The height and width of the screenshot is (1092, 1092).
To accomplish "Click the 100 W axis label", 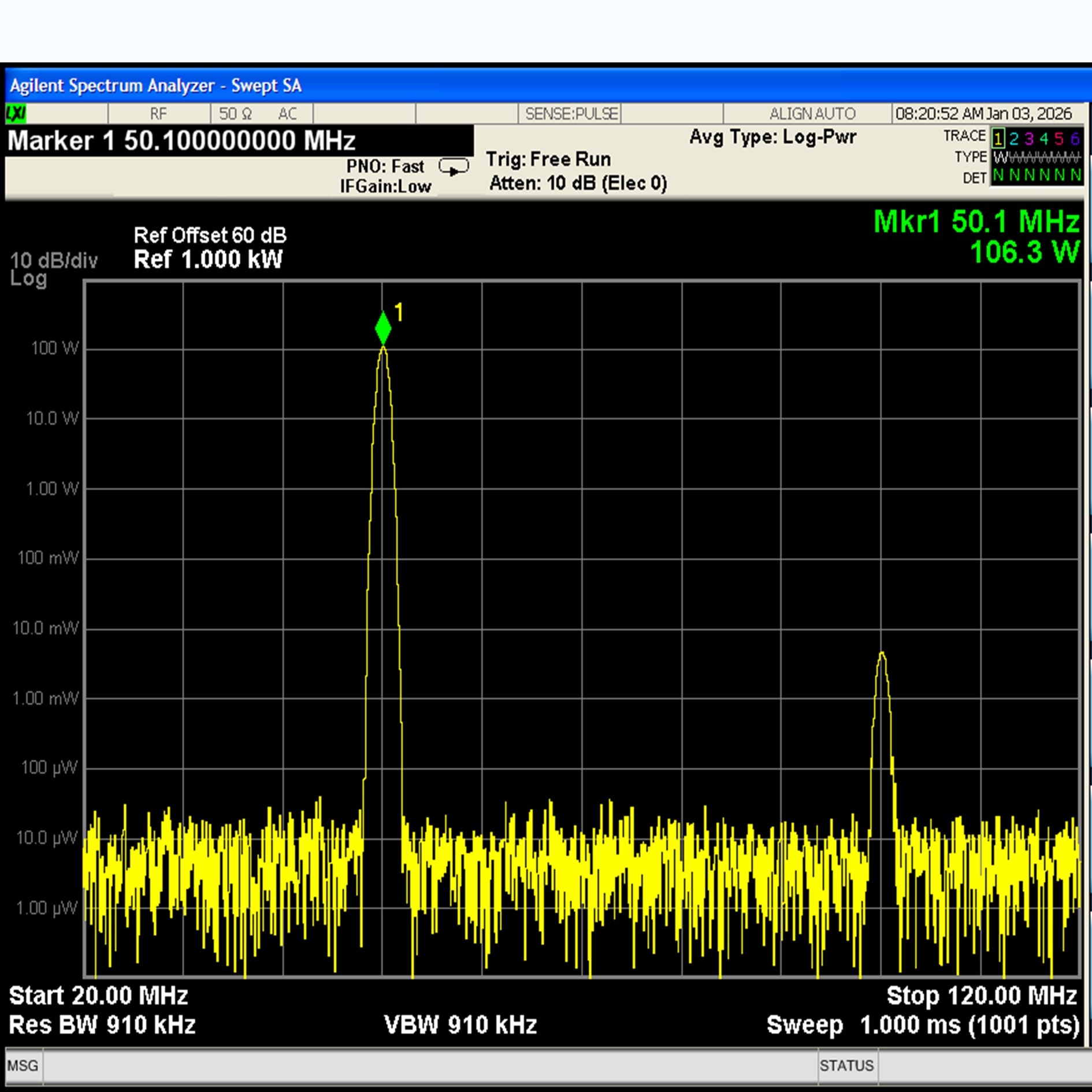I will pos(54,348).
